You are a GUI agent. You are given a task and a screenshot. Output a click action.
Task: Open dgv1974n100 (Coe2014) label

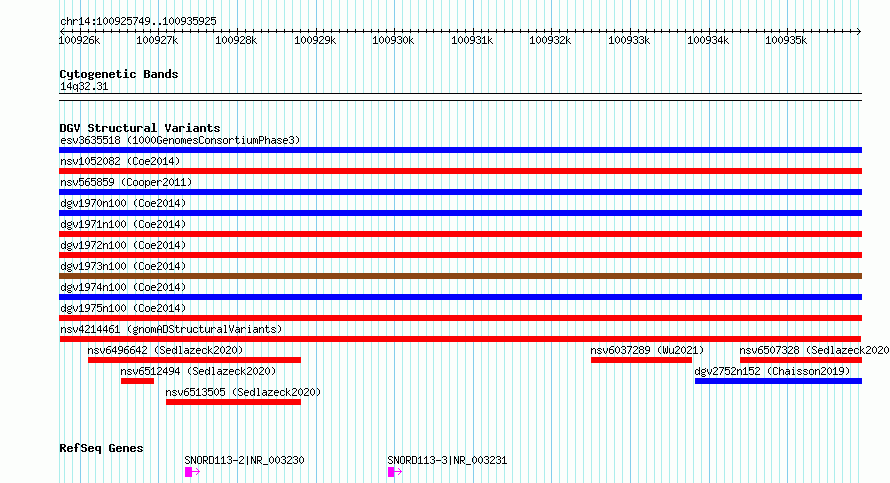coord(123,287)
